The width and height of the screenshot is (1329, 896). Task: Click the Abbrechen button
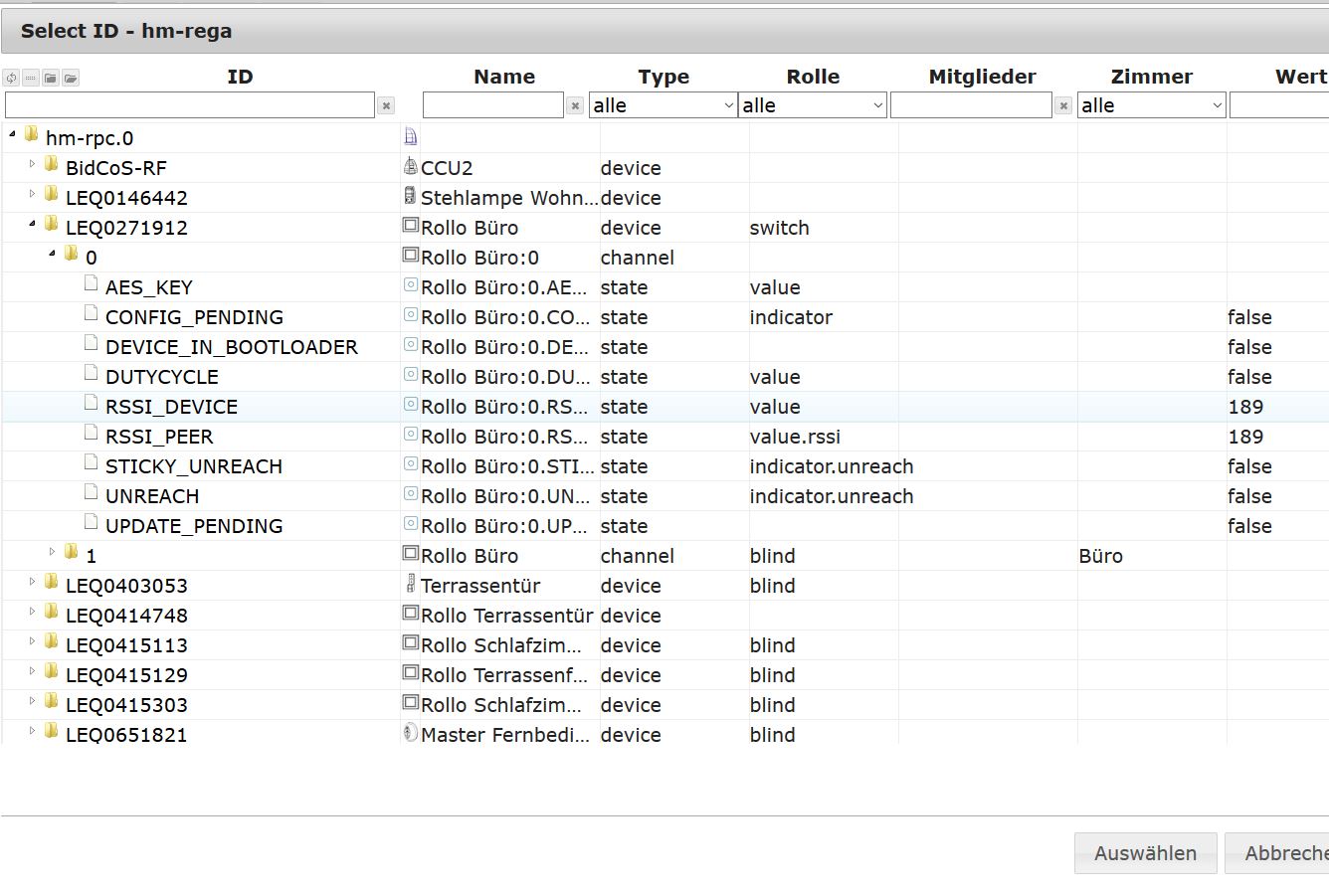(x=1277, y=853)
